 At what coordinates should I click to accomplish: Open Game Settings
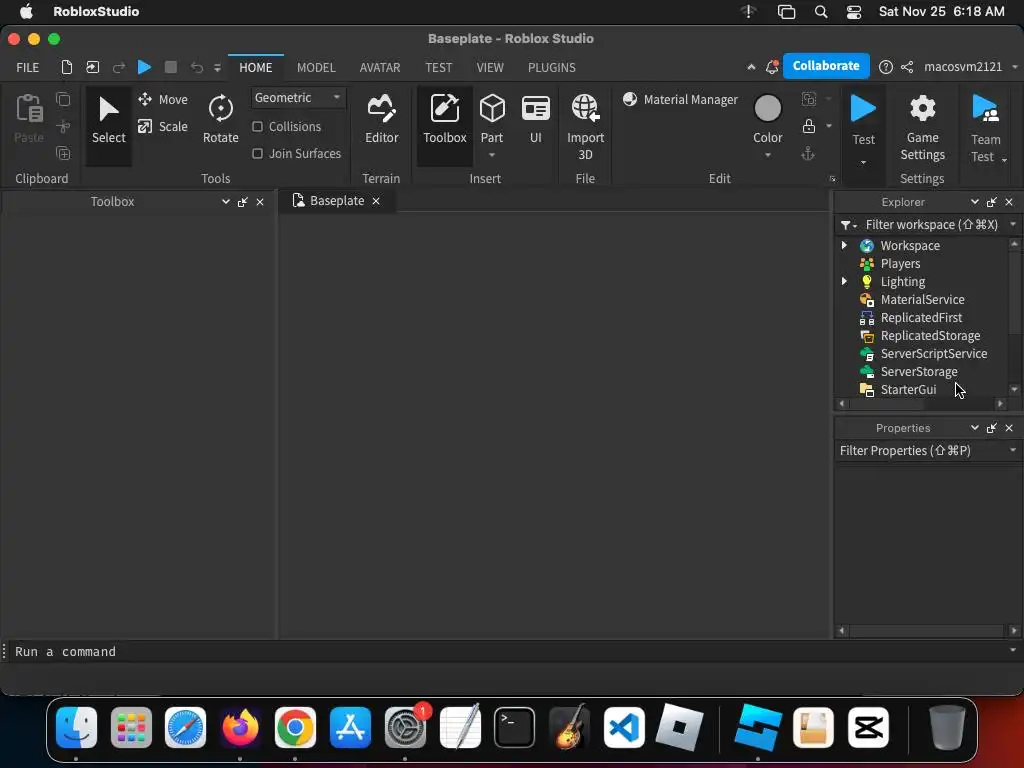(x=922, y=128)
